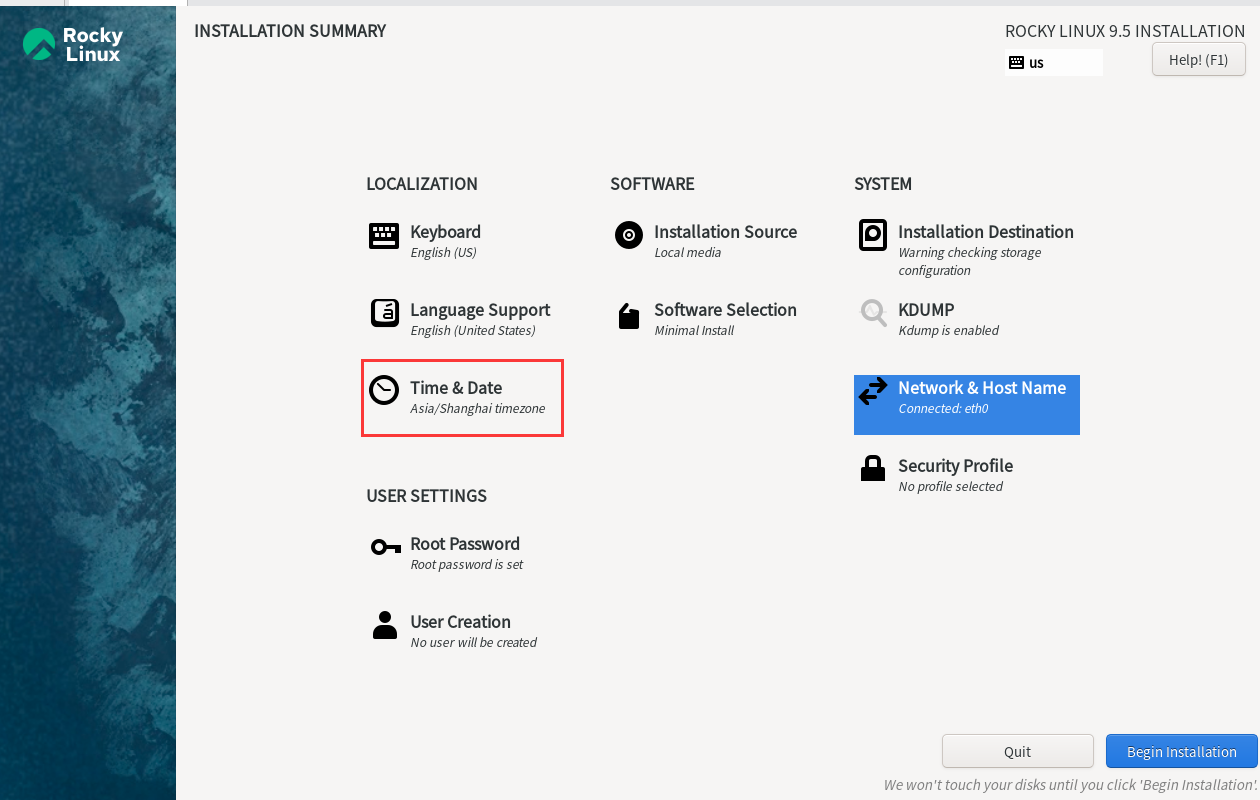Click 'English (United States)' language text
The width and height of the screenshot is (1260, 800).
pos(472,331)
